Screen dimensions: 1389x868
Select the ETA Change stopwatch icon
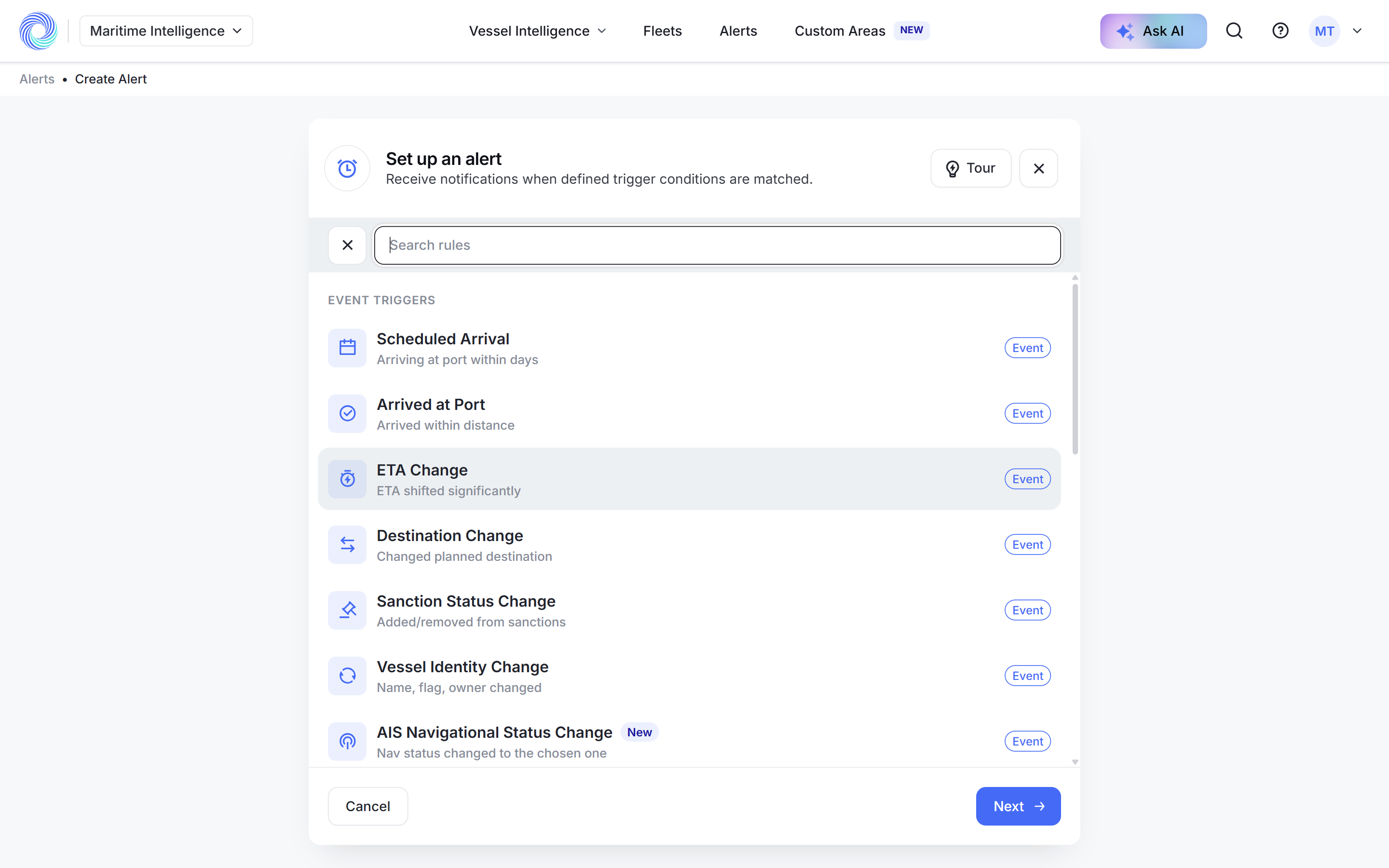347,479
